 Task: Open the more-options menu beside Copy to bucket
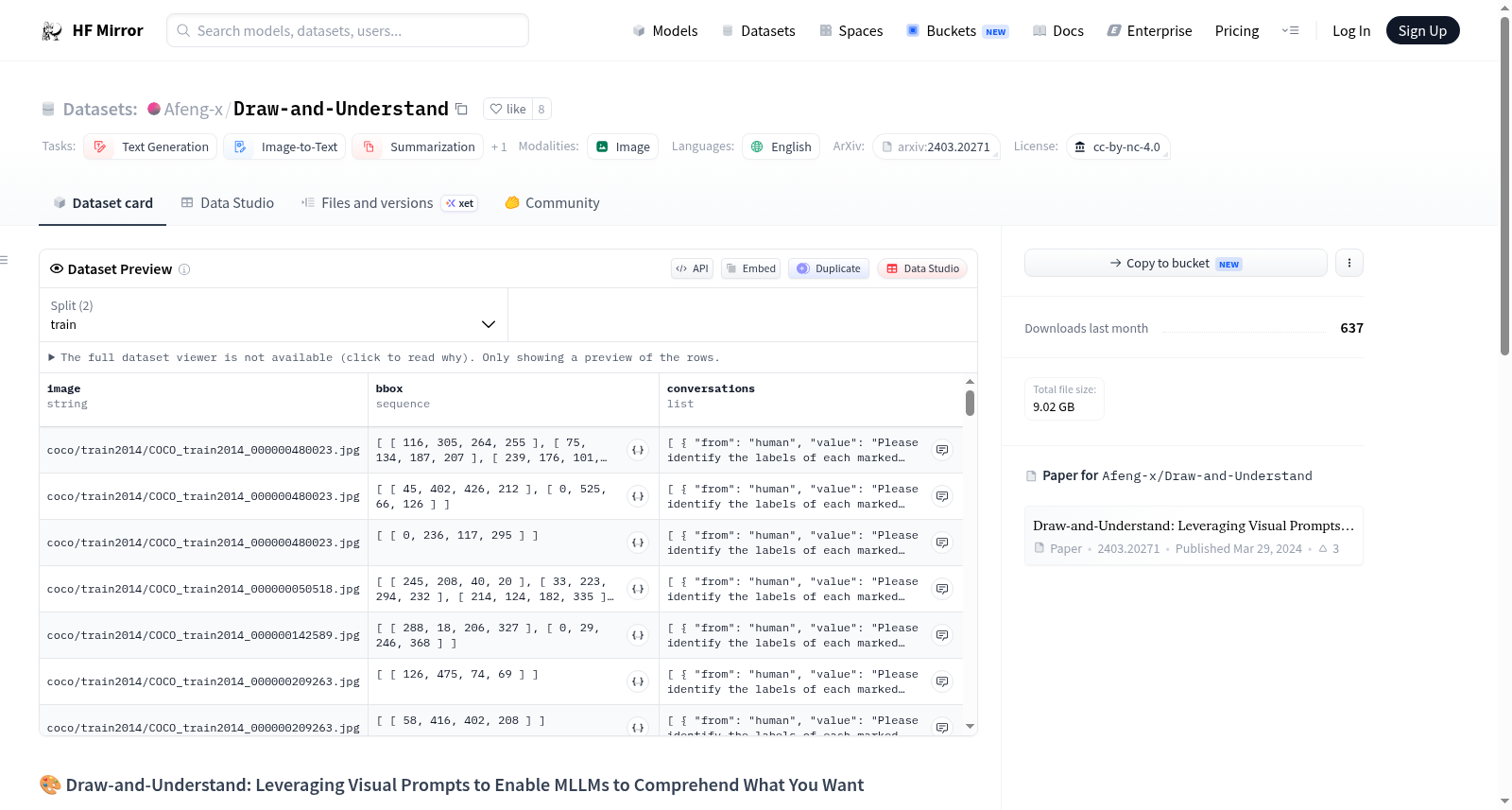click(1349, 263)
